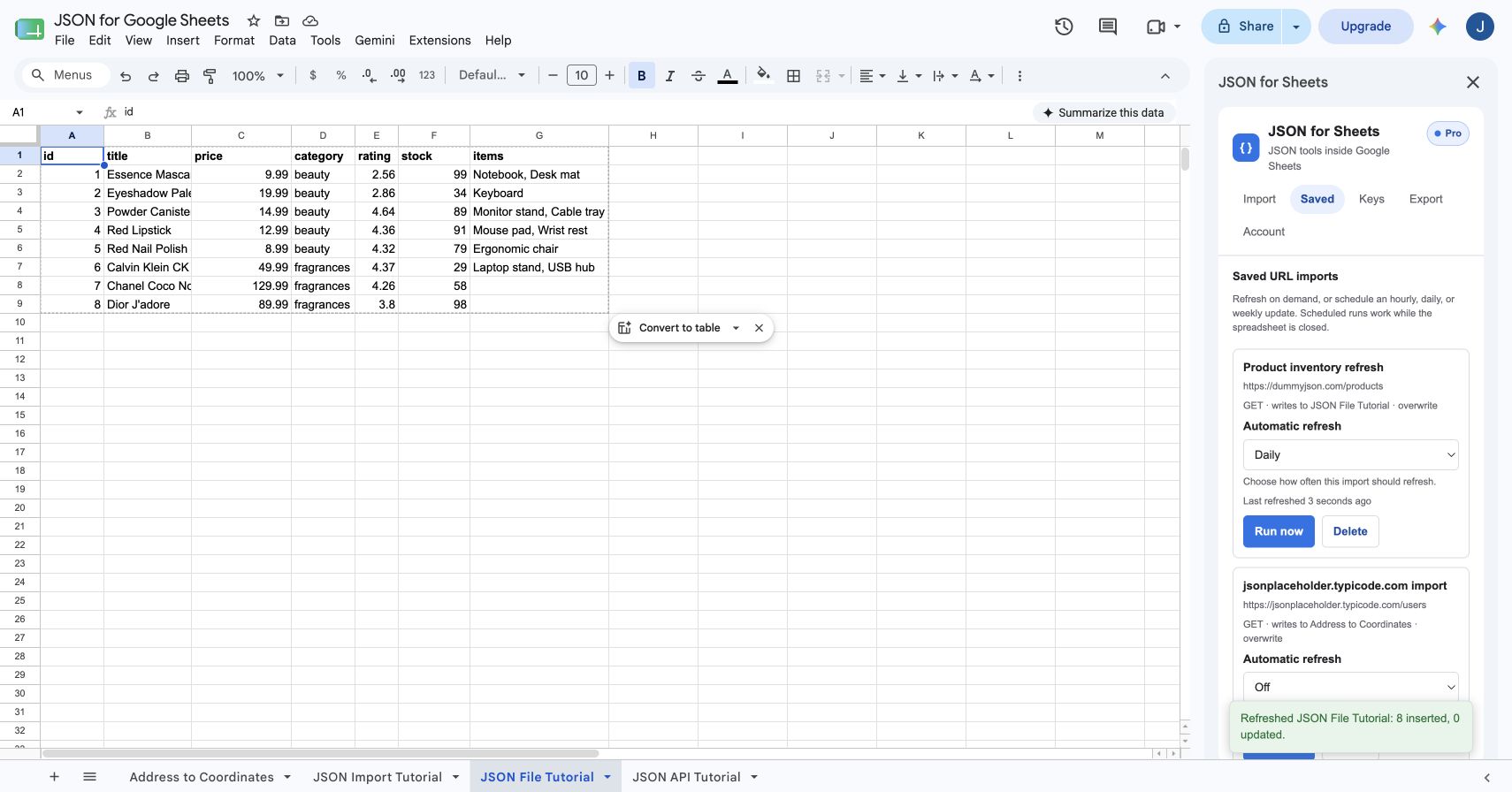
Task: Open version history clock icon
Action: (x=1064, y=27)
